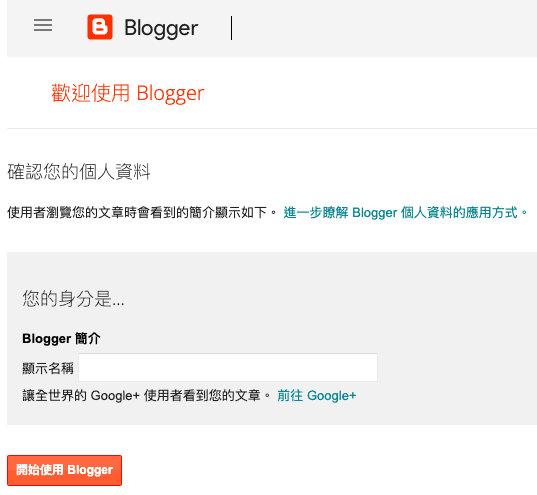Screen dimensions: 537x495
Task: Select the 歡迎使用 Blogger heading
Action: coord(128,93)
